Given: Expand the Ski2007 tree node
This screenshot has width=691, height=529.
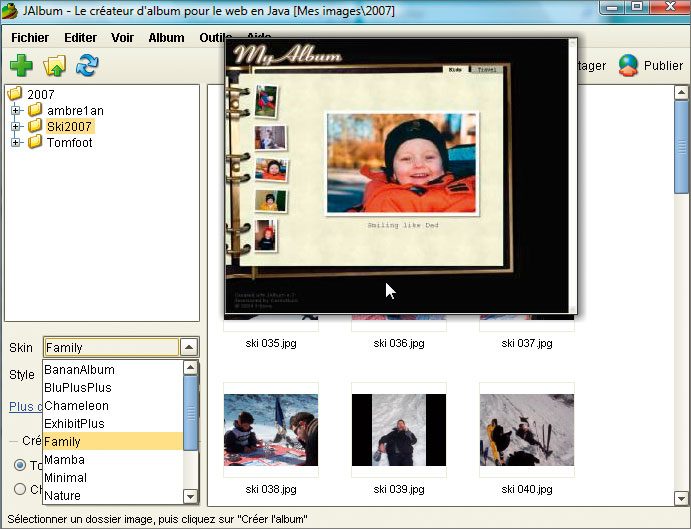Looking at the screenshot, I should pos(16,127).
